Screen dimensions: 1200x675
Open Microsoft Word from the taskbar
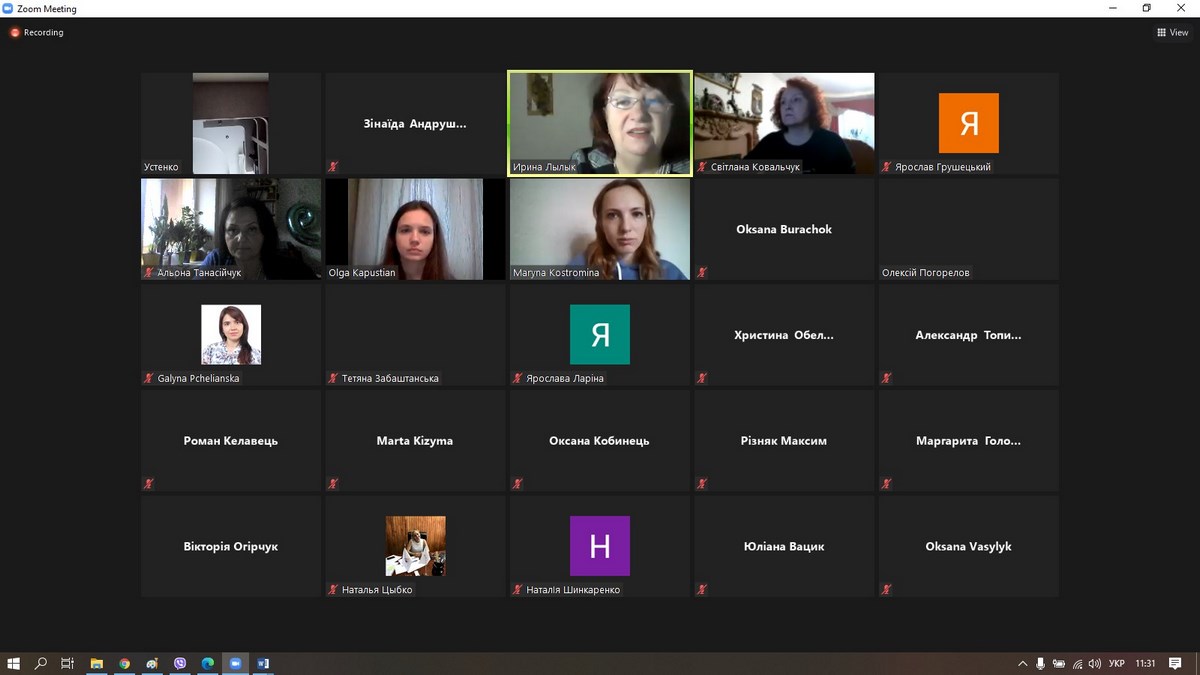[x=263, y=663]
